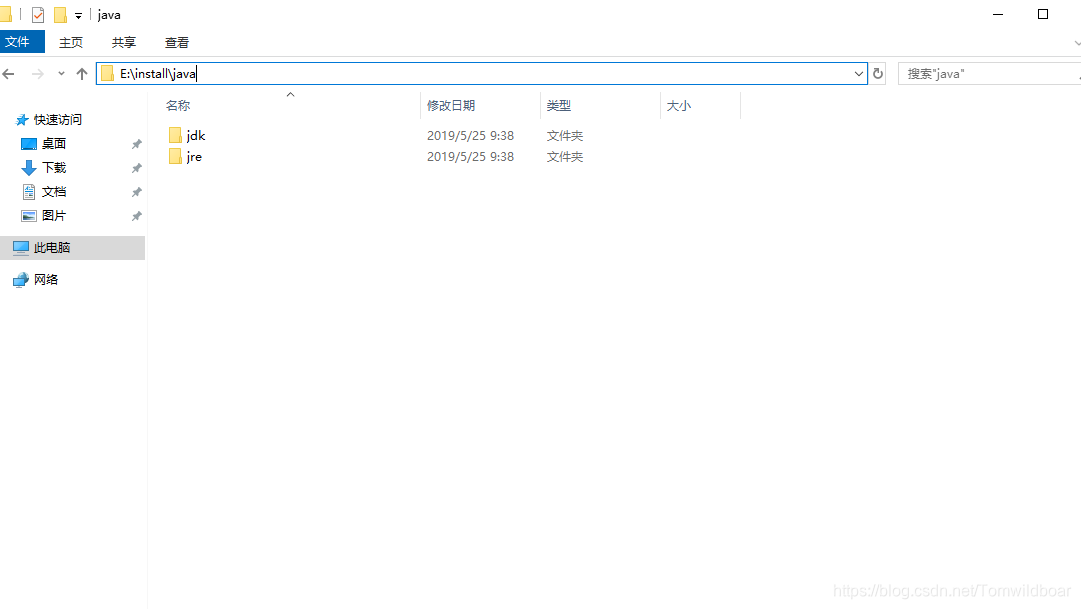Click the blue 下载 download arrow icon
Image resolution: width=1081 pixels, height=609 pixels.
[x=29, y=168]
